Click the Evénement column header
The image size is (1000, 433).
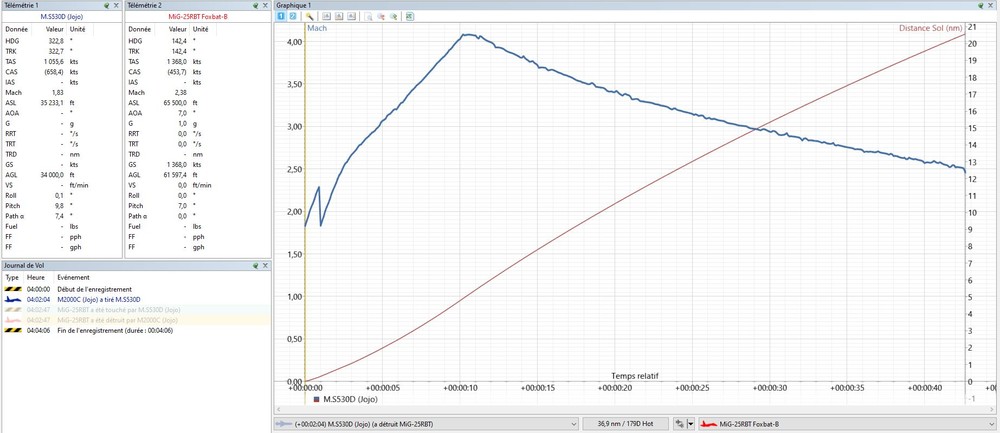click(x=73, y=278)
